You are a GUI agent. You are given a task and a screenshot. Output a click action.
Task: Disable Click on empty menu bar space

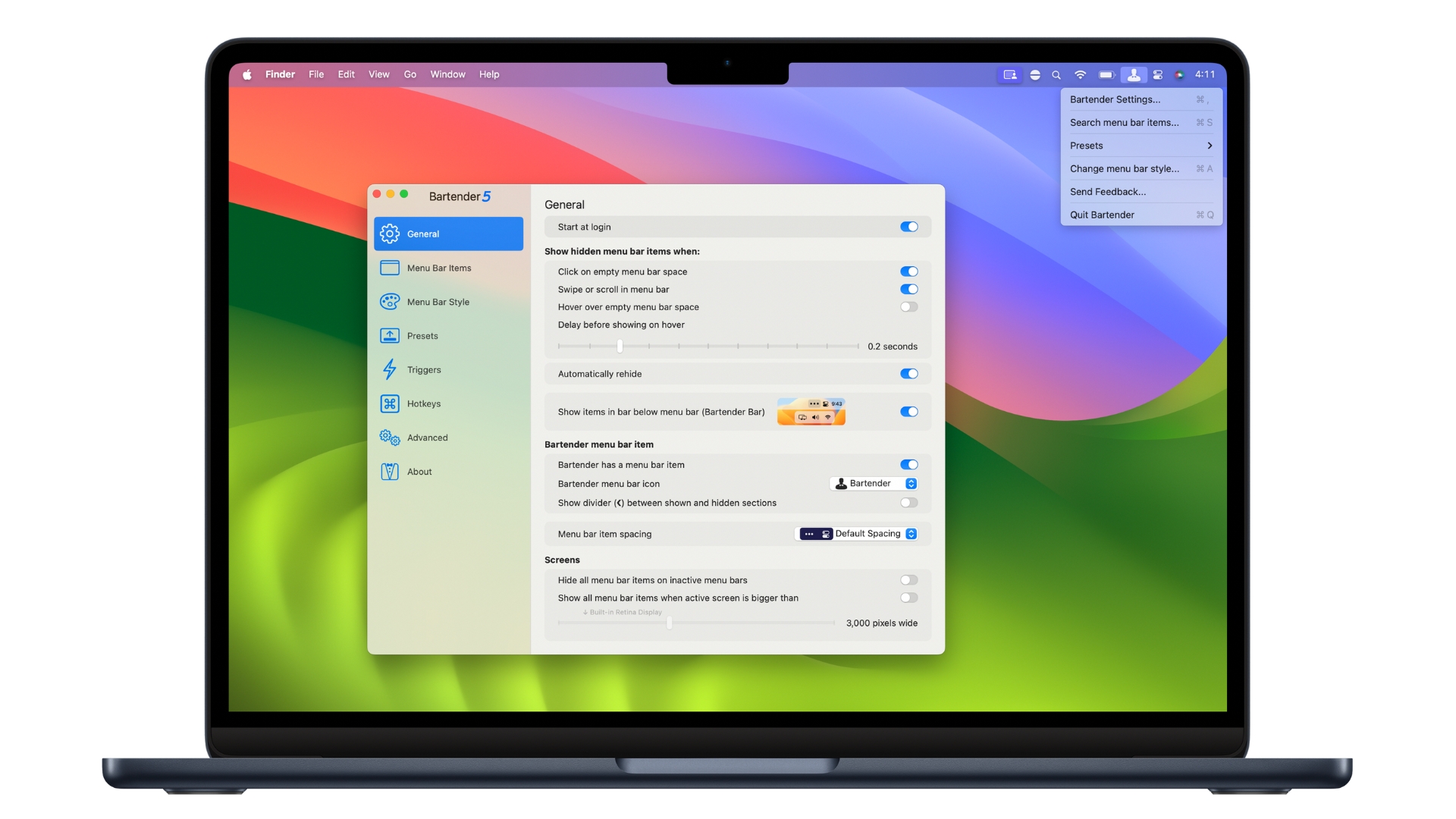(x=909, y=271)
